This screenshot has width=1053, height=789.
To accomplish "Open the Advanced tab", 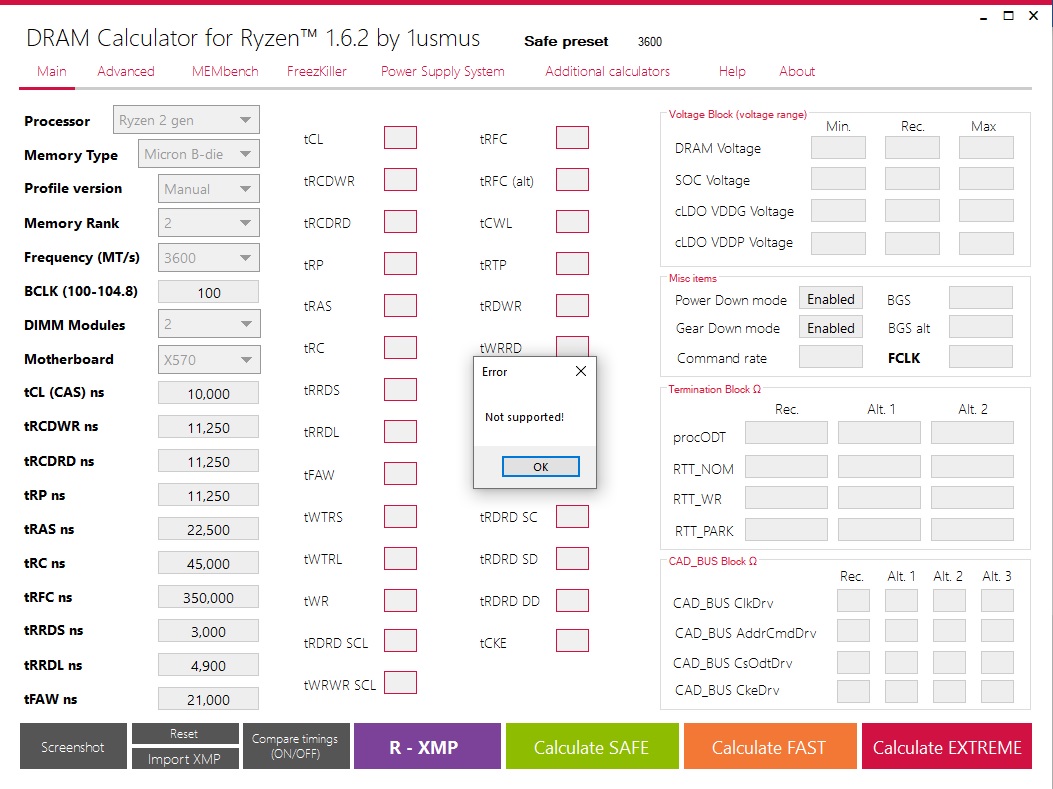I will pos(126,71).
